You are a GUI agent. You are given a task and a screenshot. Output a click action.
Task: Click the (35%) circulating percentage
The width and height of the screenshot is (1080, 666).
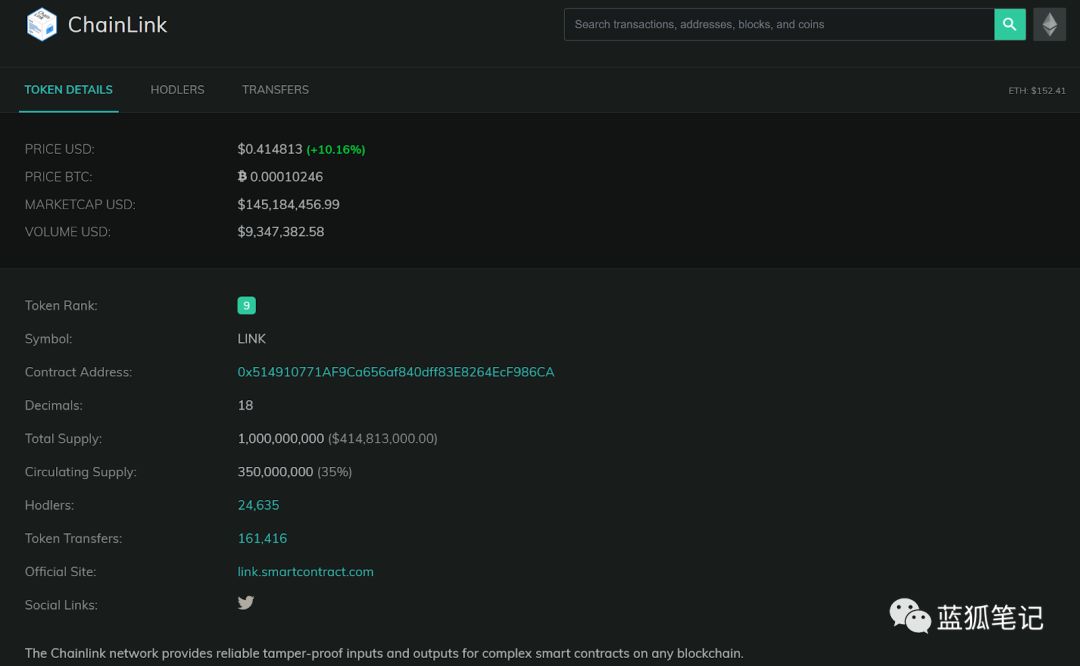335,472
